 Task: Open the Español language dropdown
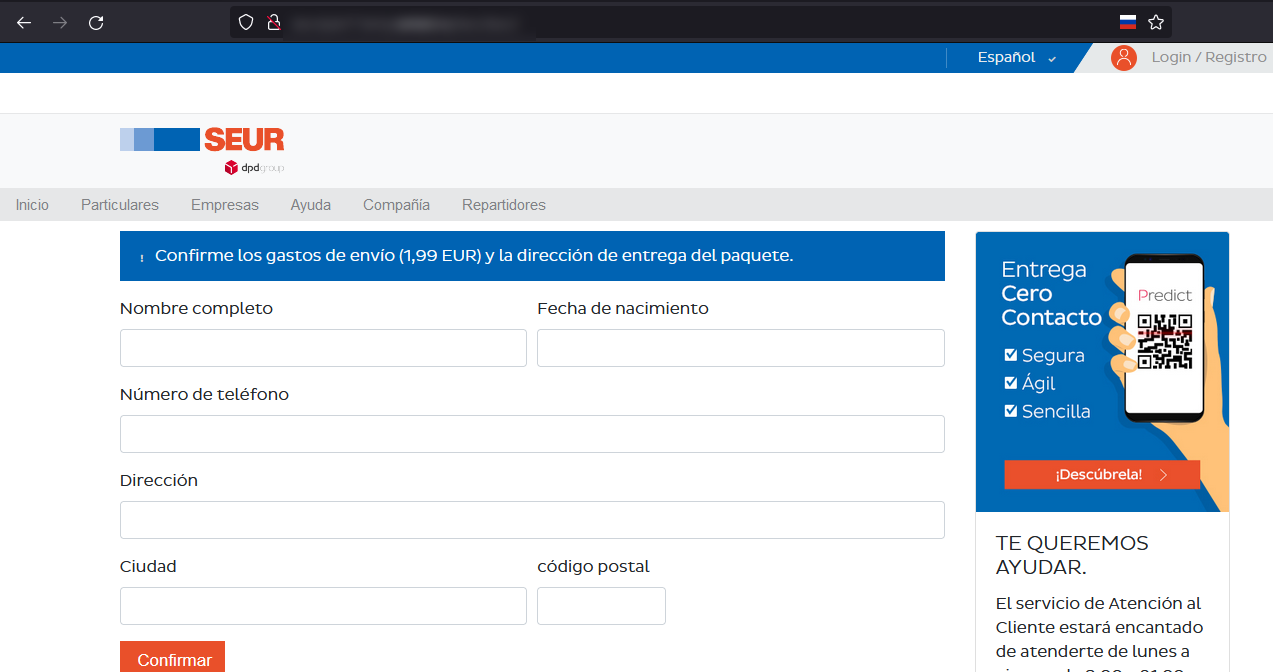pyautogui.click(x=1016, y=58)
